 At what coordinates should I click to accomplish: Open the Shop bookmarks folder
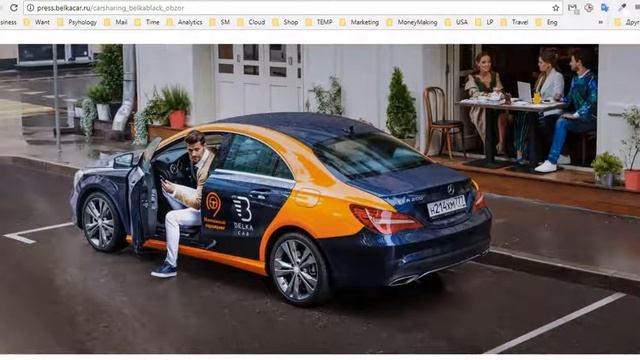tap(285, 22)
